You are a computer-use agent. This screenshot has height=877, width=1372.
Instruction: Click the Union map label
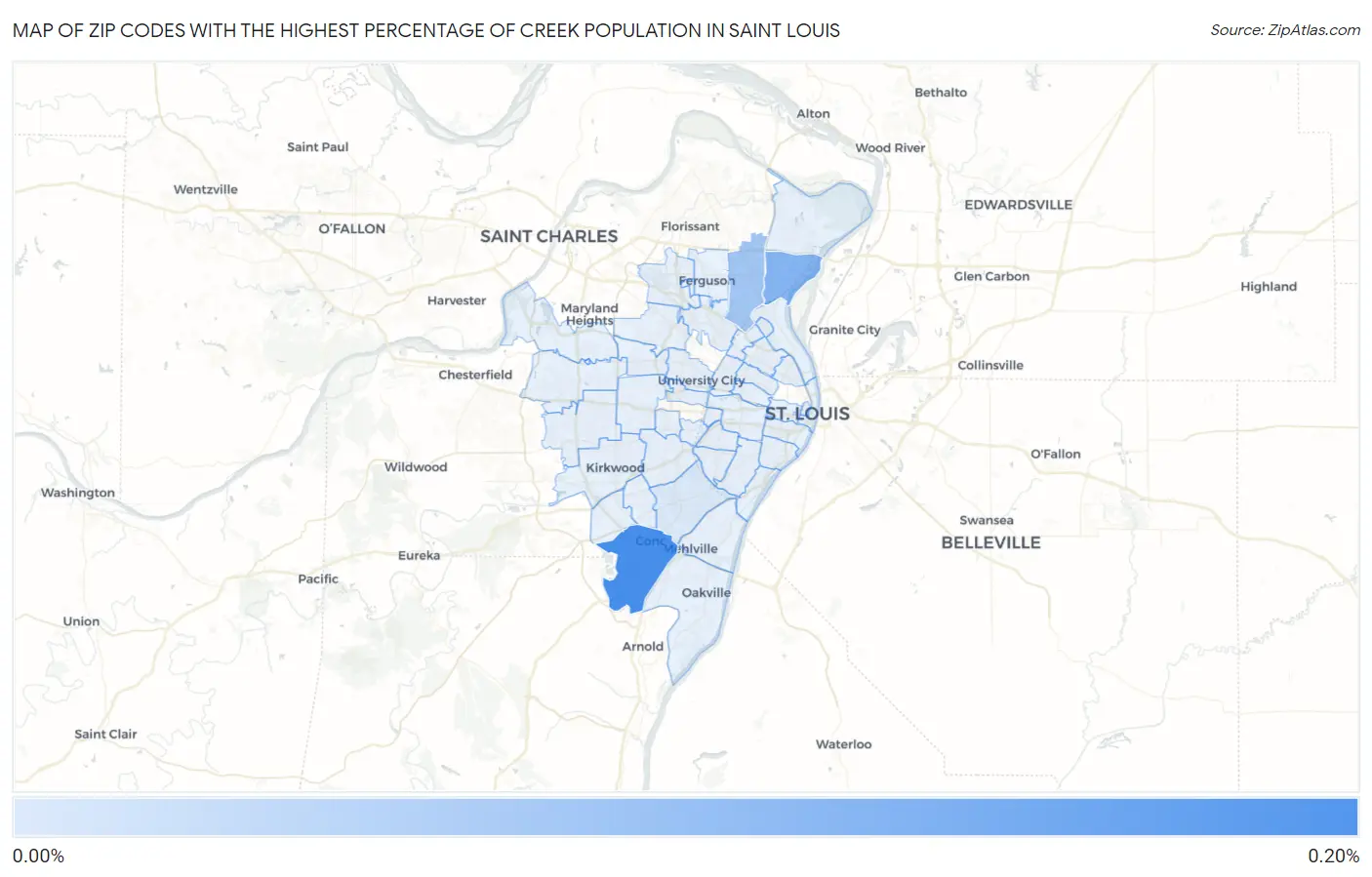coord(81,621)
